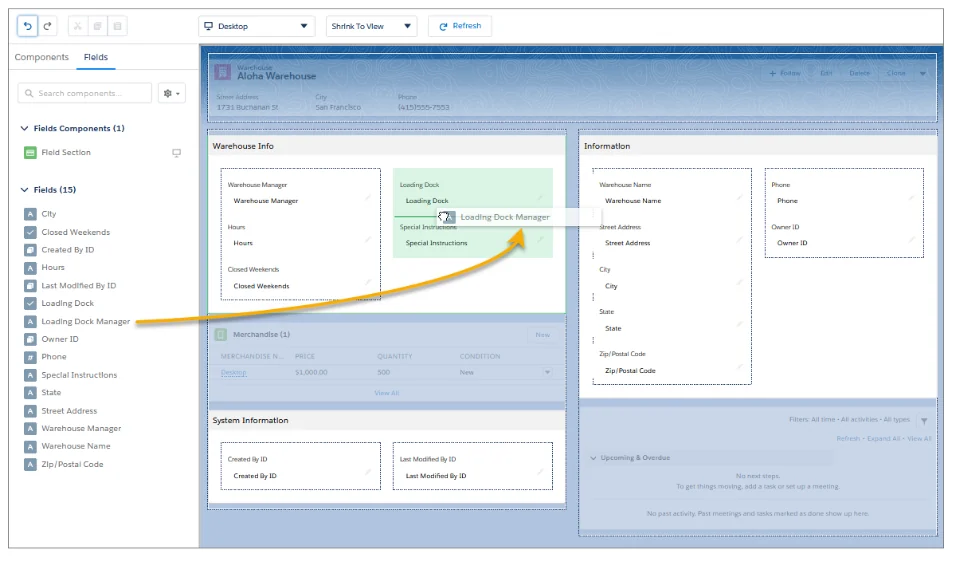Click the Paste icon in toolbar
954x562 pixels.
click(117, 26)
